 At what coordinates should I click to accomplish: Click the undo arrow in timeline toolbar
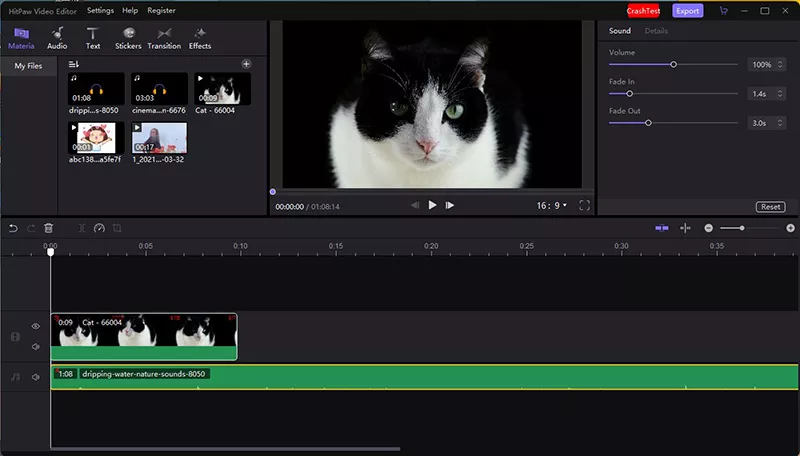click(13, 228)
